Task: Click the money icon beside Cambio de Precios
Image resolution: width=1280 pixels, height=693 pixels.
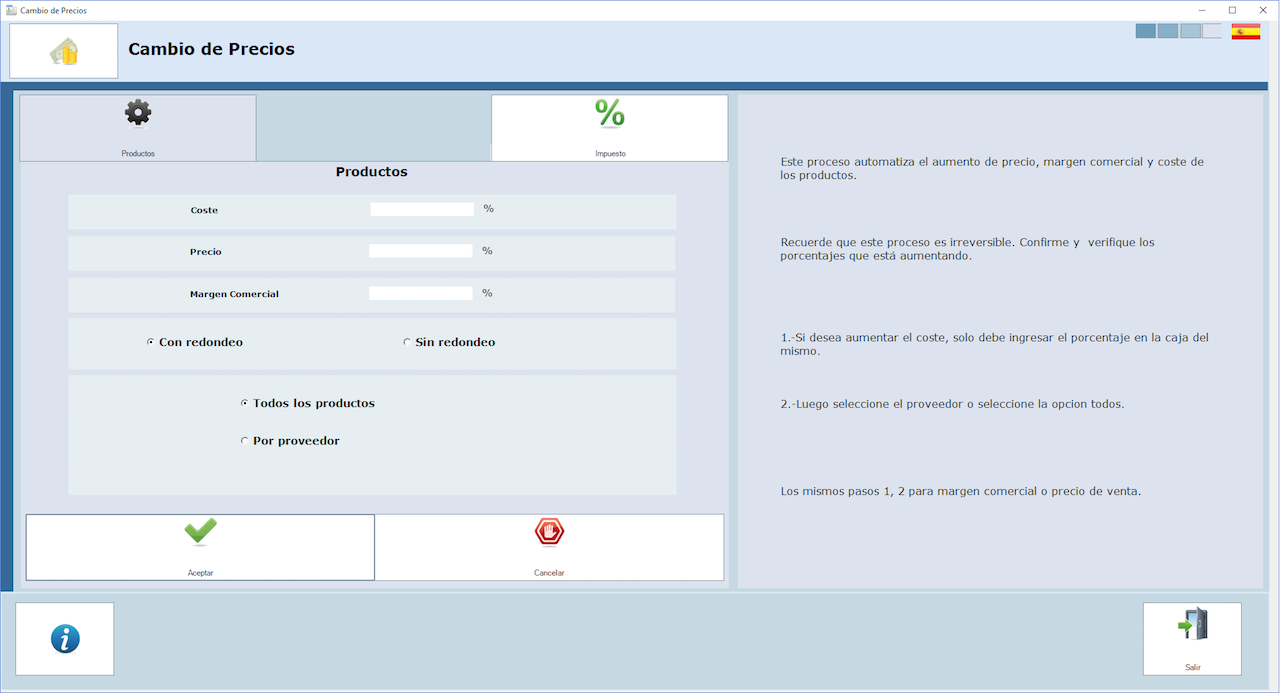Action: pos(64,51)
